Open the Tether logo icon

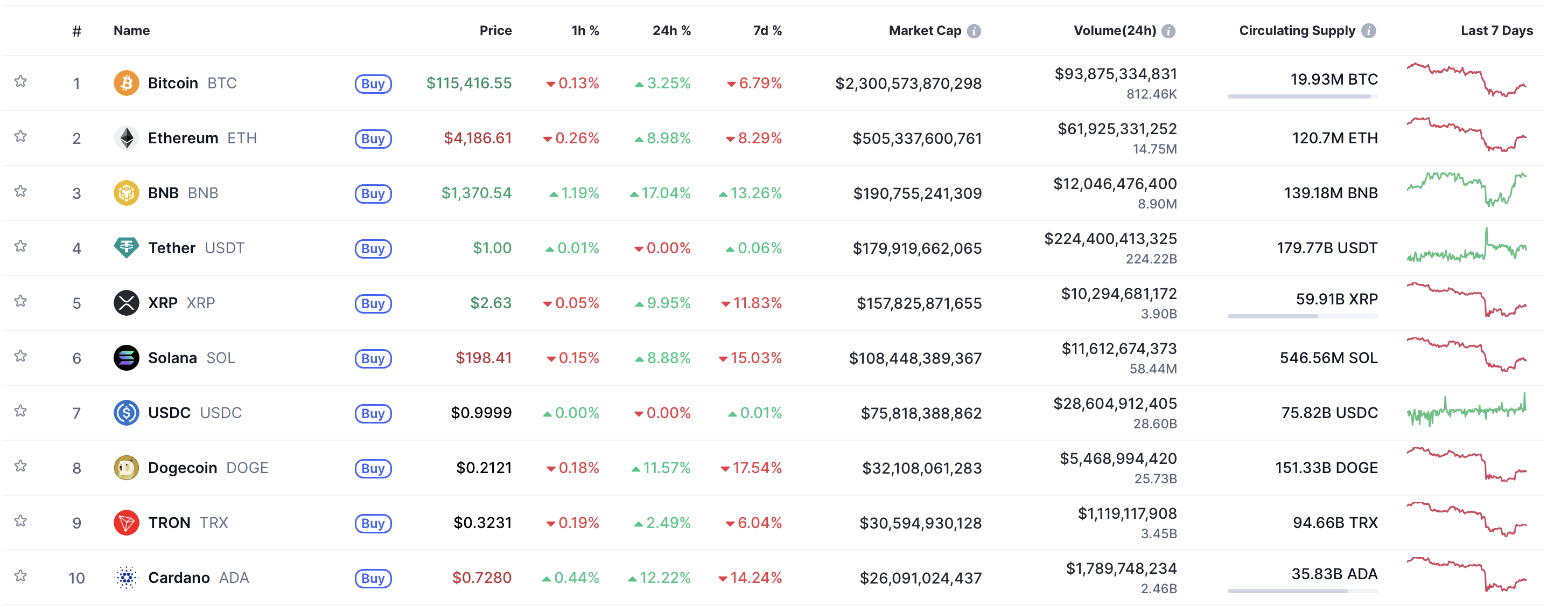tap(126, 247)
